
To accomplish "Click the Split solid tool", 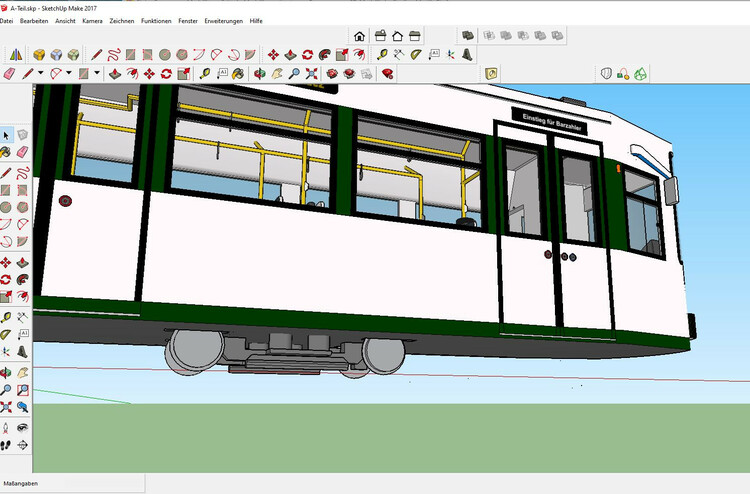I will [557, 35].
